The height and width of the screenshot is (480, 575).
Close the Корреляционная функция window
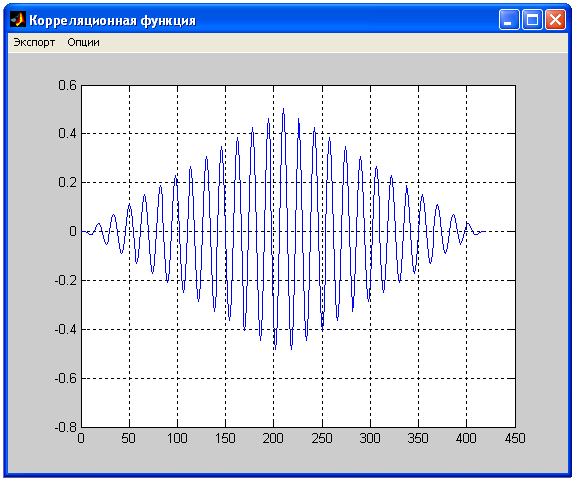(x=555, y=19)
